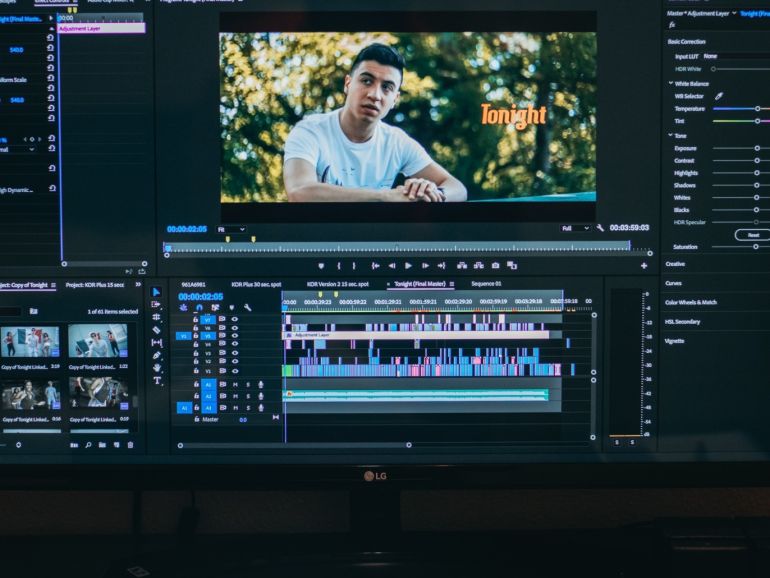
Task: Click the Reset button under Tone
Action: pyautogui.click(x=752, y=235)
